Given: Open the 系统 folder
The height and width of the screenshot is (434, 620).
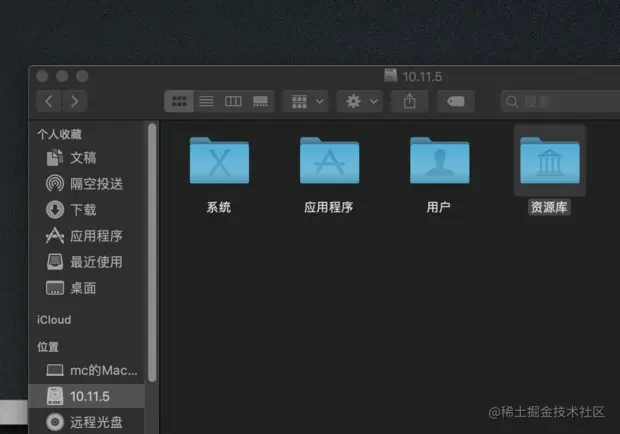Looking at the screenshot, I should 219,160.
